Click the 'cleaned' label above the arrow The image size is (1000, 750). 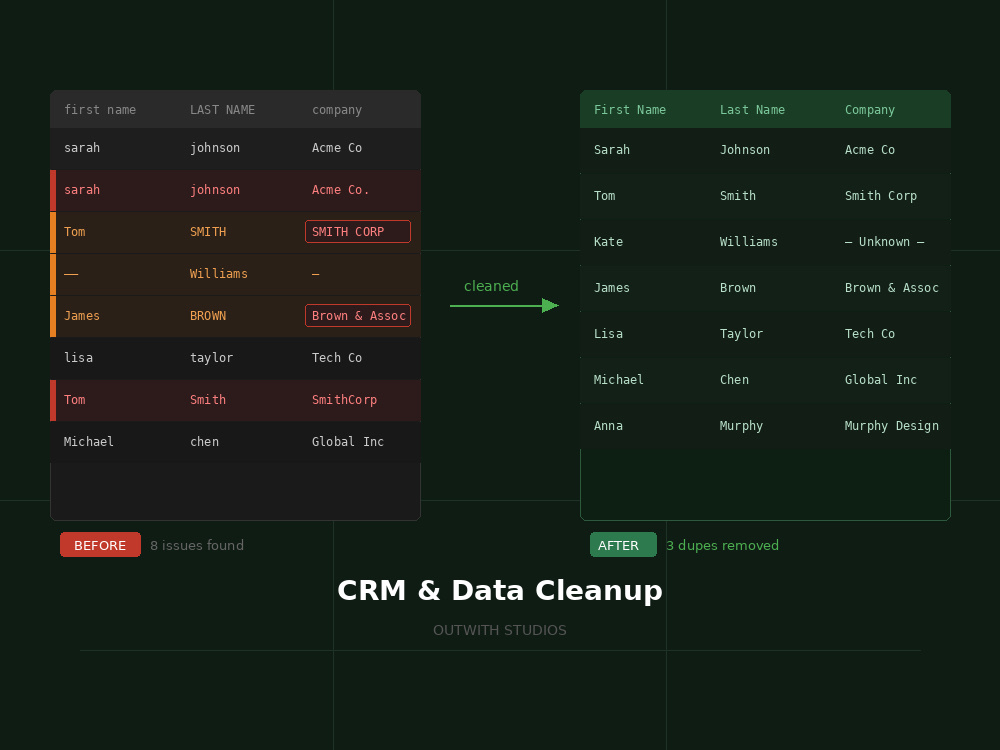click(x=491, y=286)
